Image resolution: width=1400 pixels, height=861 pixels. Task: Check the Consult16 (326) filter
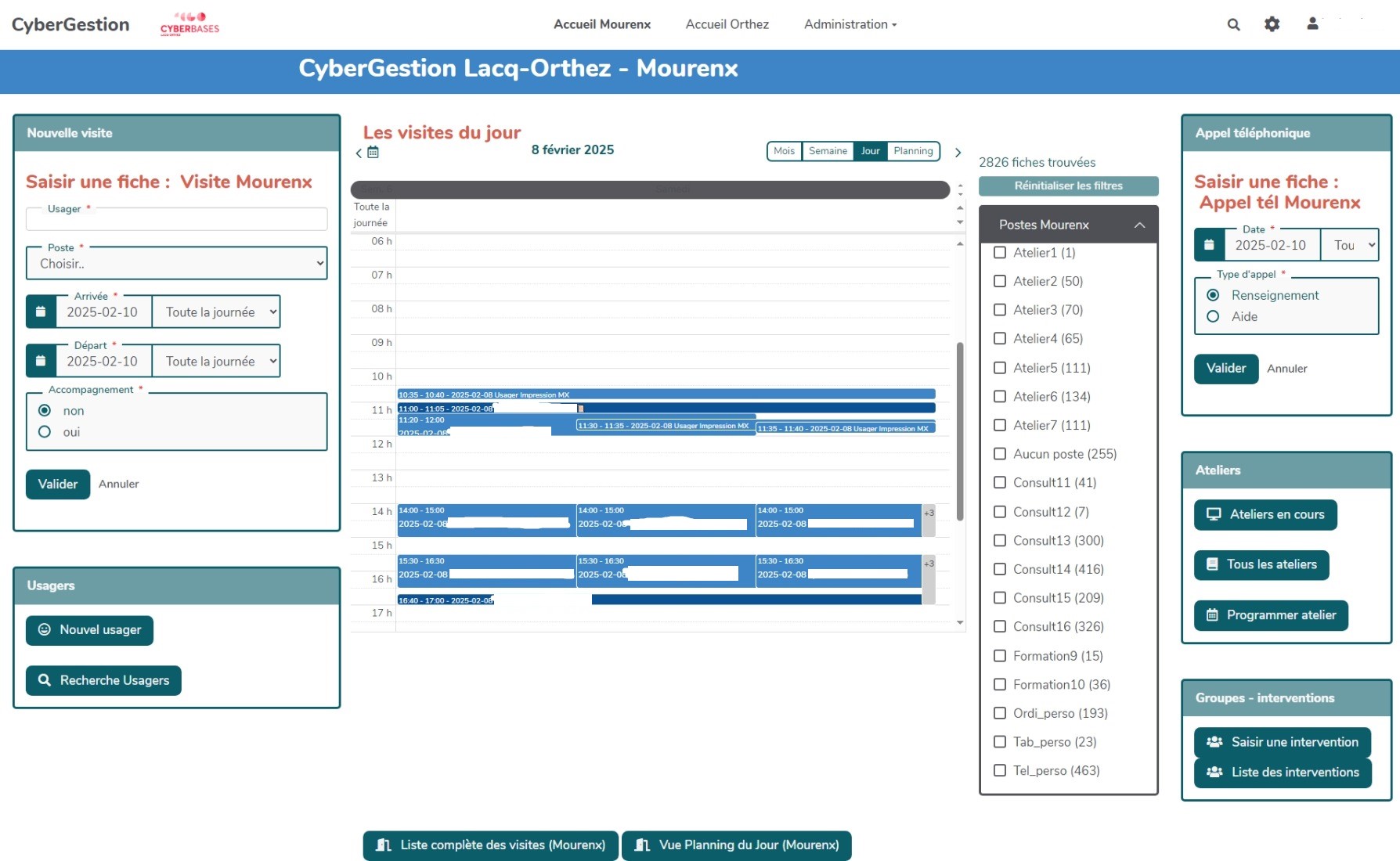coord(1000,626)
